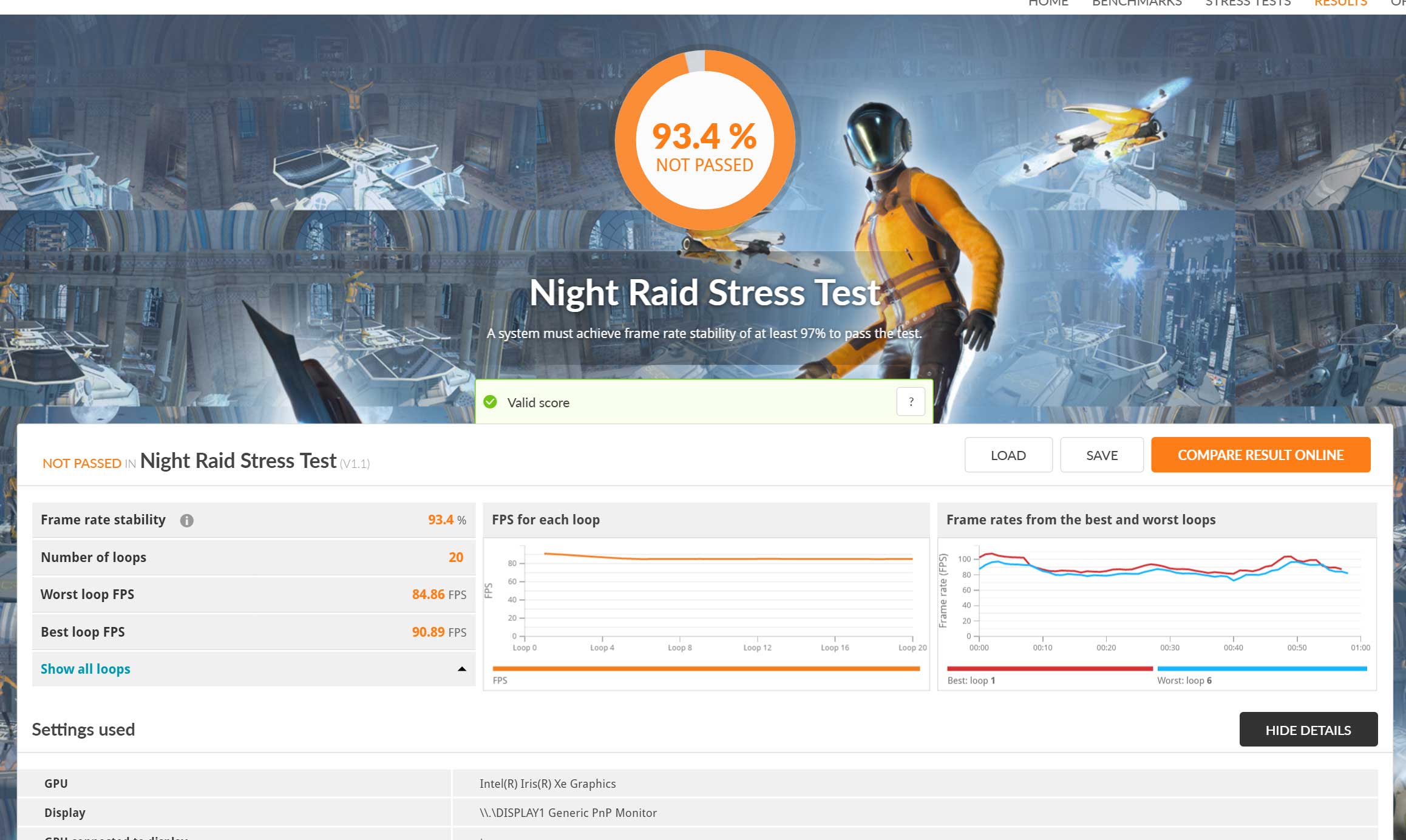This screenshot has width=1406, height=840.
Task: Click the Settings used heading
Action: [83, 730]
